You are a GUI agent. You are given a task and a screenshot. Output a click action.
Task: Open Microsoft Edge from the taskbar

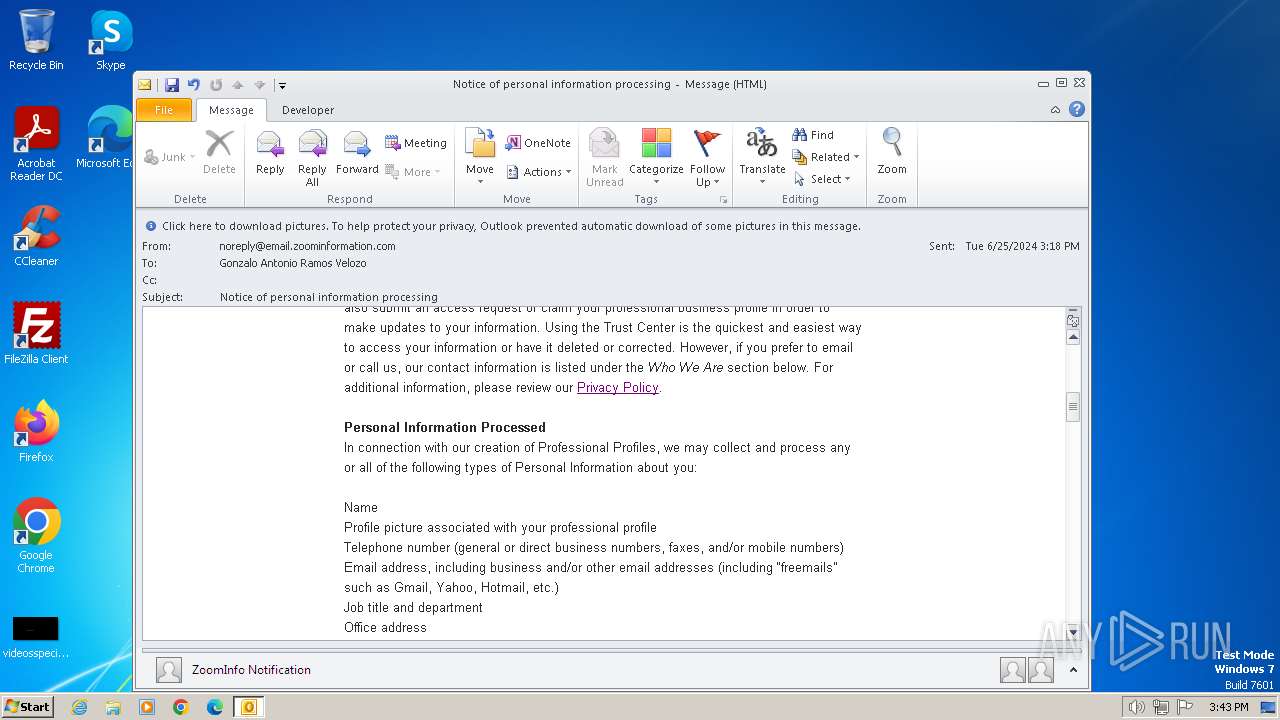pyautogui.click(x=215, y=707)
